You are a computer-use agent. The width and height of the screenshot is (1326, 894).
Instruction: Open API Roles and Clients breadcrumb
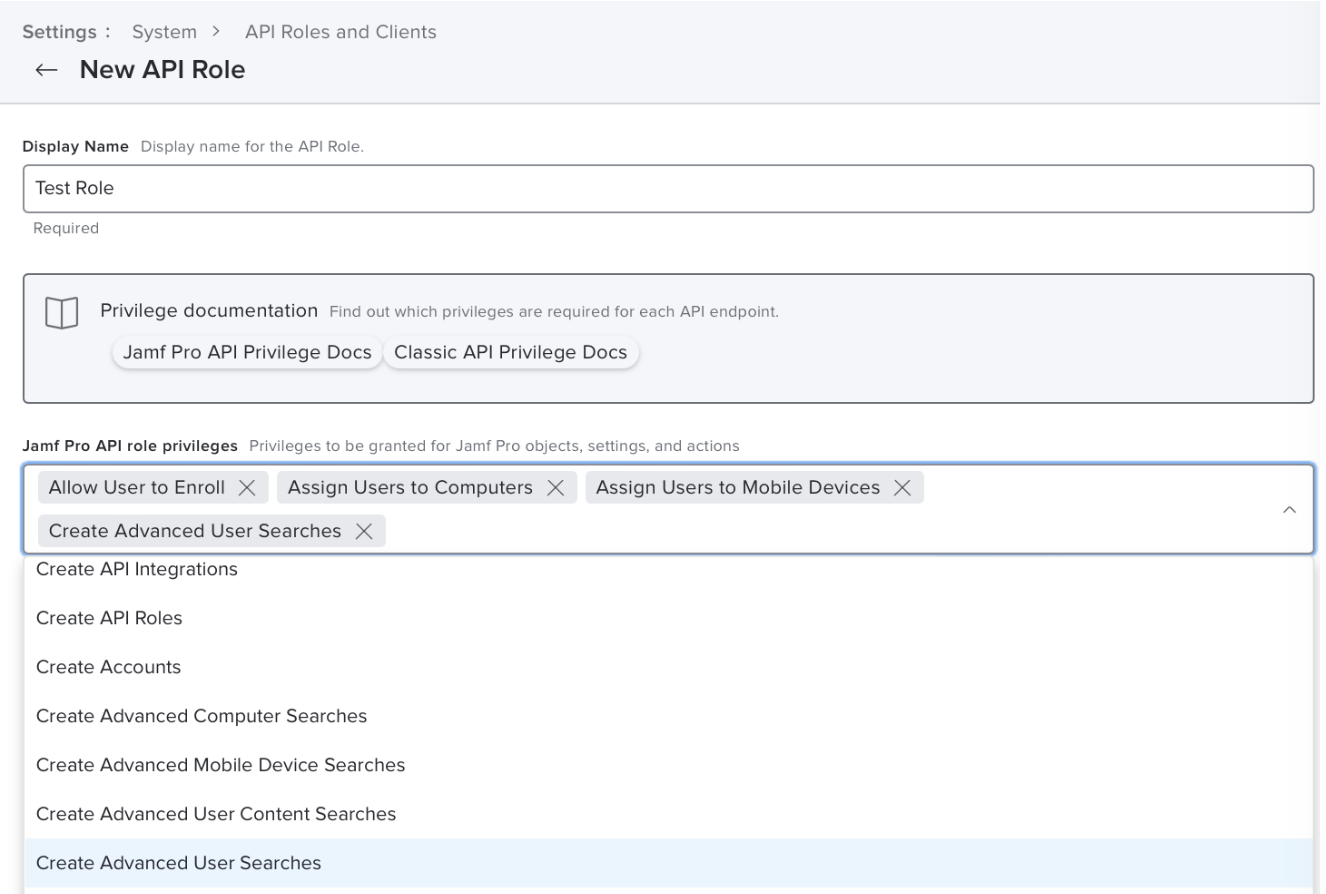pyautogui.click(x=341, y=32)
